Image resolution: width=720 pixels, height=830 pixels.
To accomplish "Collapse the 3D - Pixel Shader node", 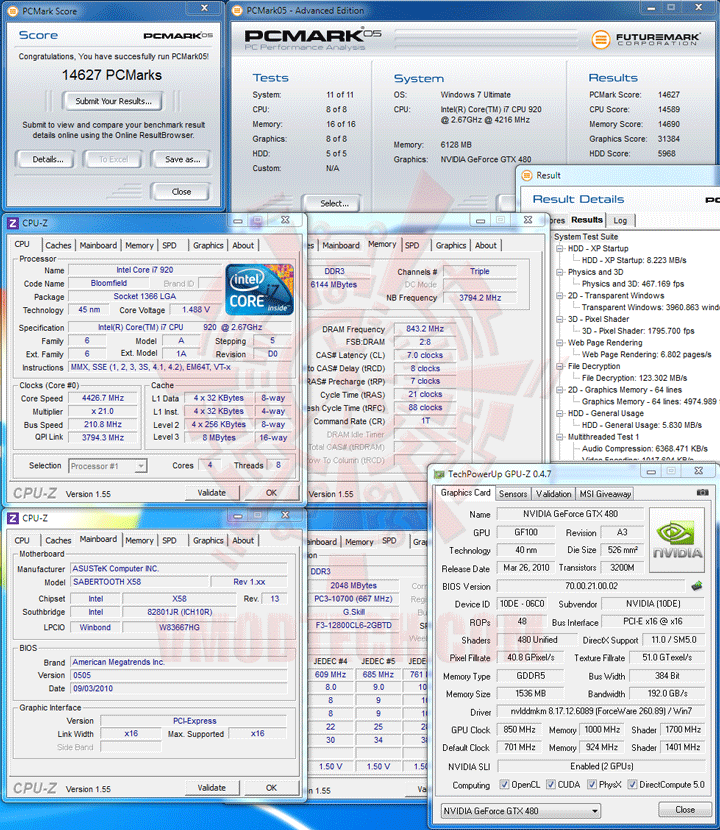I will tap(560, 319).
